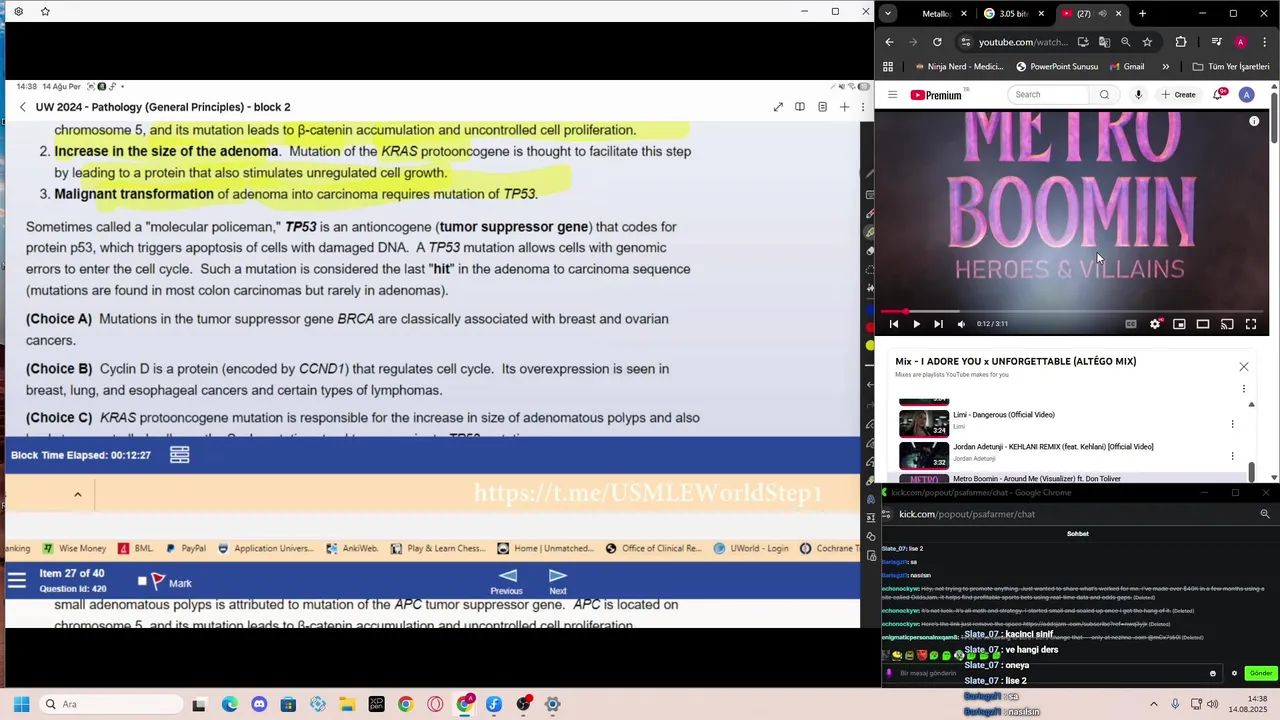The width and height of the screenshot is (1280, 720).
Task: Open PowerPoint Sunusu bookmark
Action: coord(1056,67)
